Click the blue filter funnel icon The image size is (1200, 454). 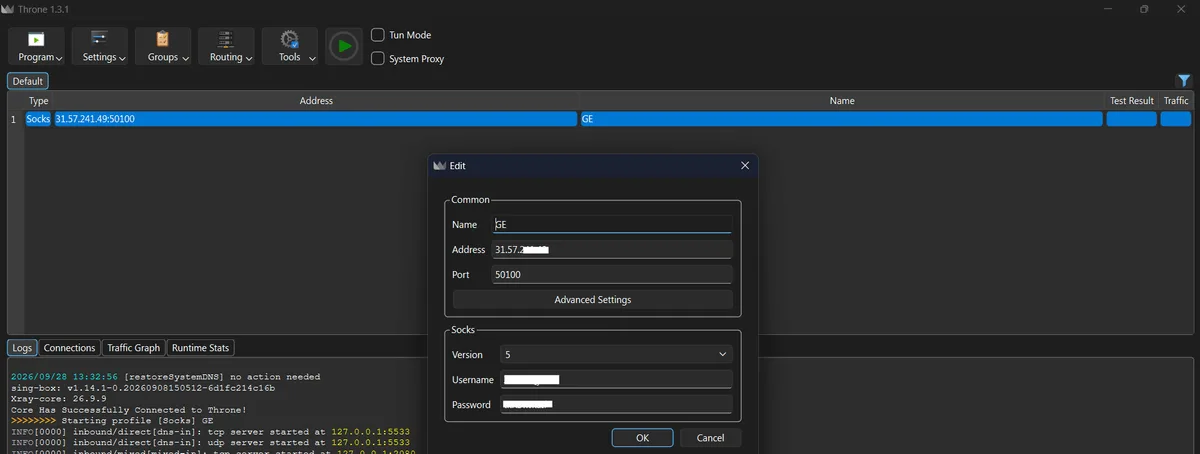tap(1184, 81)
